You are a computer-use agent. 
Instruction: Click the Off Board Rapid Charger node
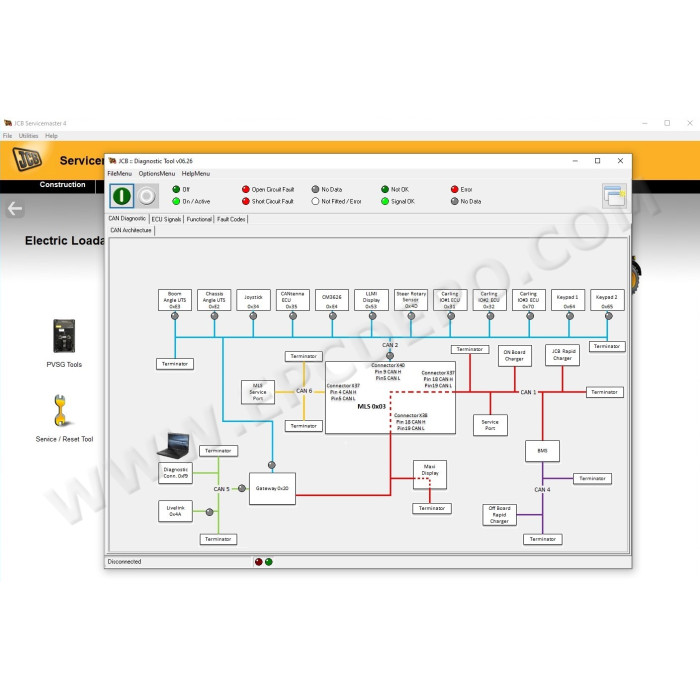click(500, 515)
